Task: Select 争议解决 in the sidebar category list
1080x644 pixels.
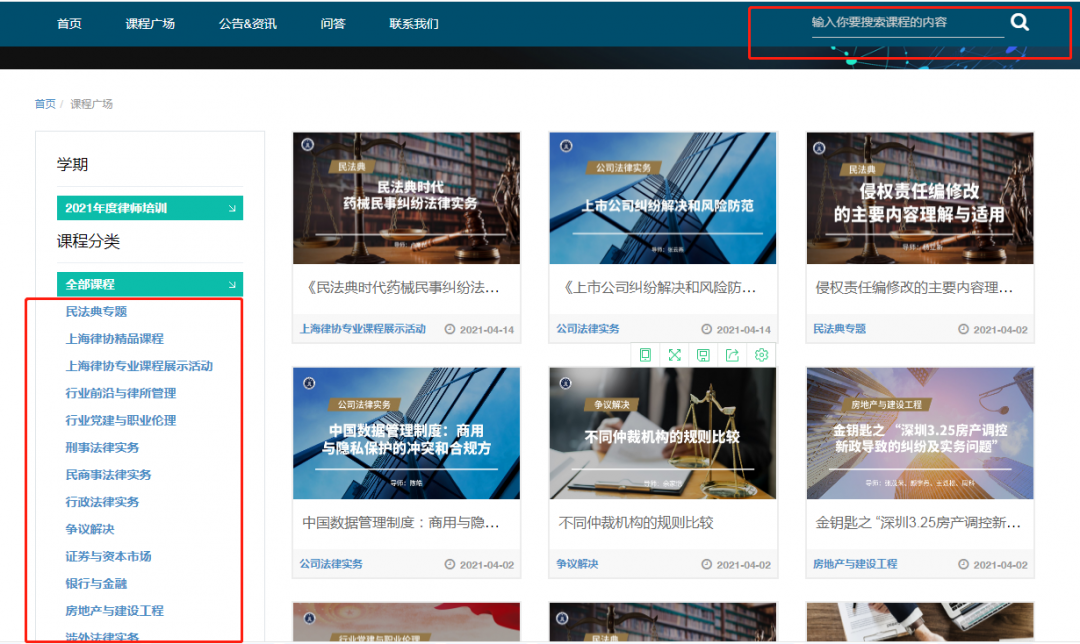Action: (90, 529)
